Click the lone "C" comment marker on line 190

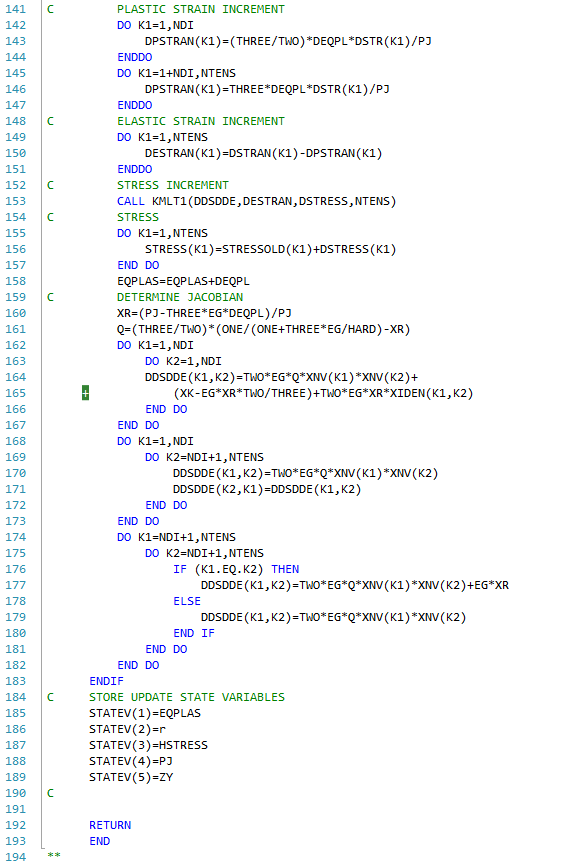50,794
